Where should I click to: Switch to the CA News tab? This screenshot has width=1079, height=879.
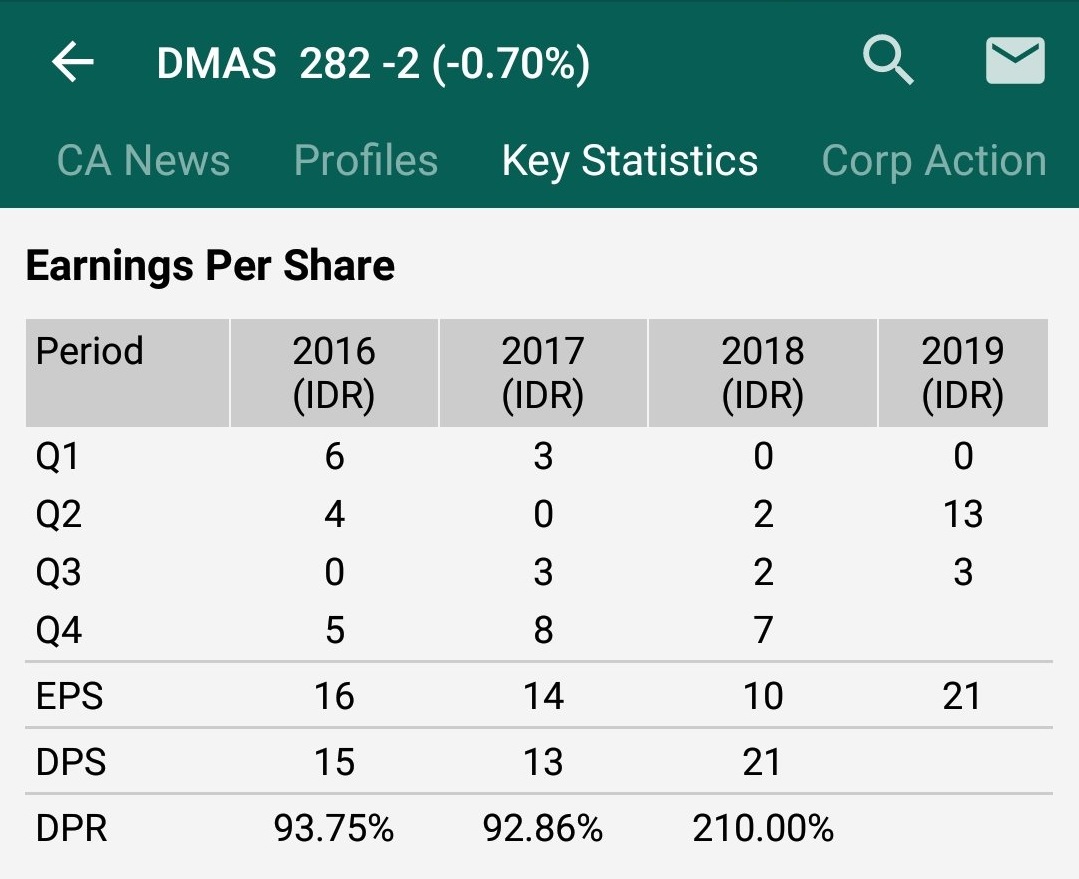(x=143, y=161)
